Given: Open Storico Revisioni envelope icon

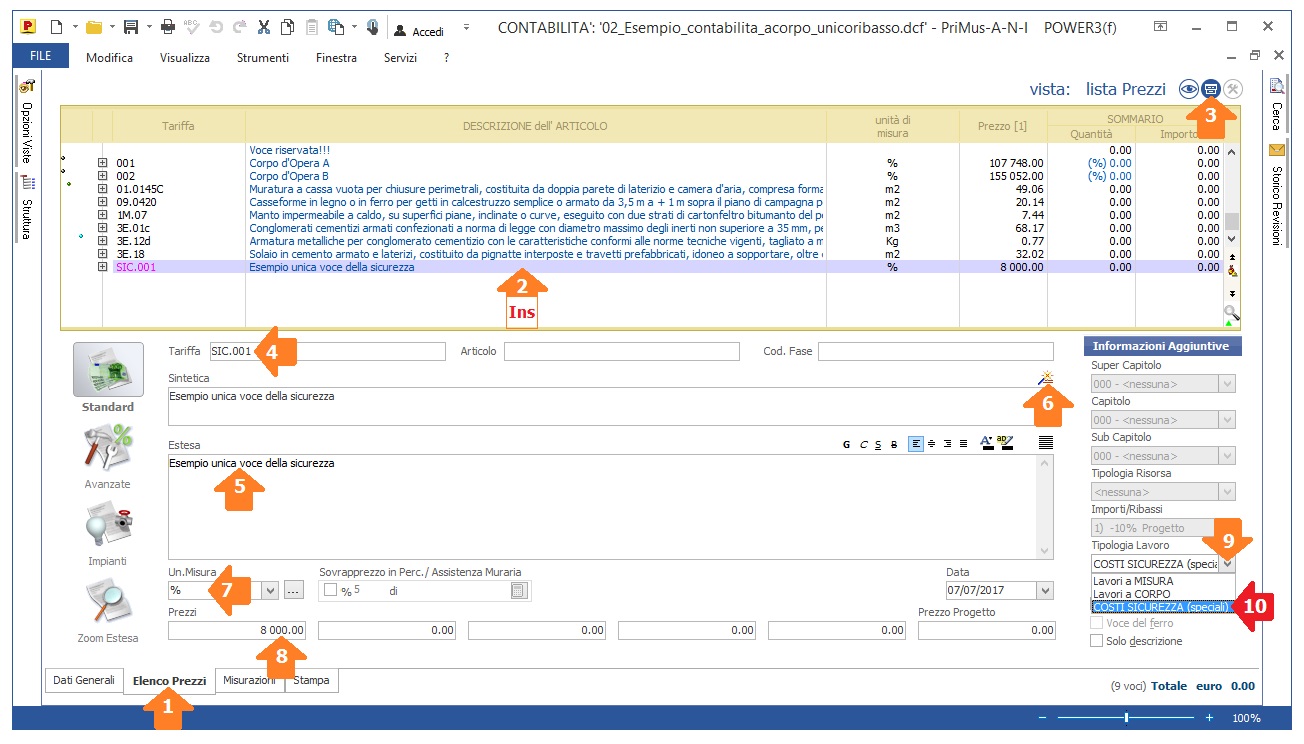Looking at the screenshot, I should 1277,151.
